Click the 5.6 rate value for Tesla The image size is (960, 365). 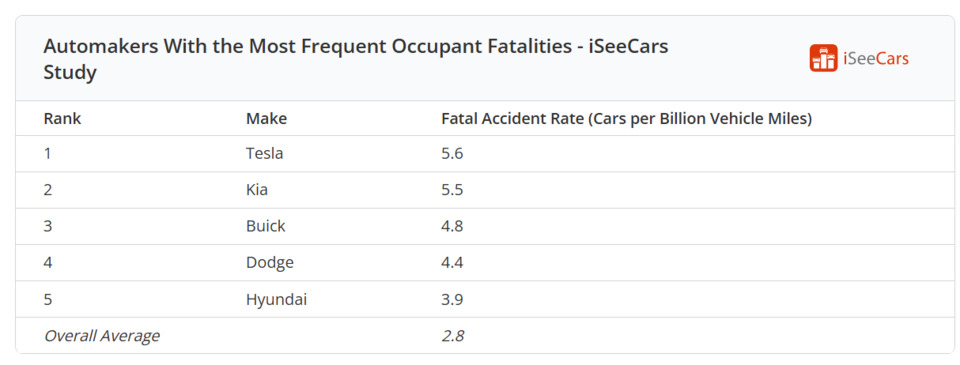coord(452,153)
